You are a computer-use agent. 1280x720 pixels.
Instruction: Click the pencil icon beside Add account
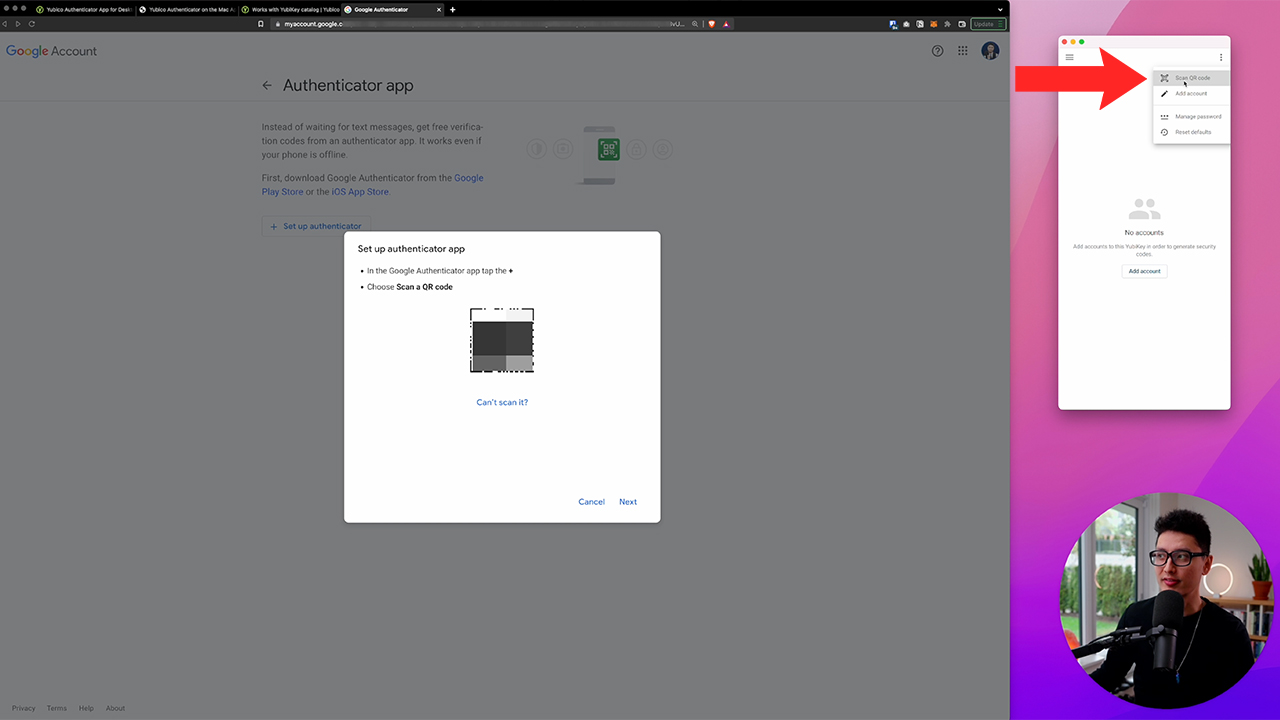click(x=1164, y=93)
